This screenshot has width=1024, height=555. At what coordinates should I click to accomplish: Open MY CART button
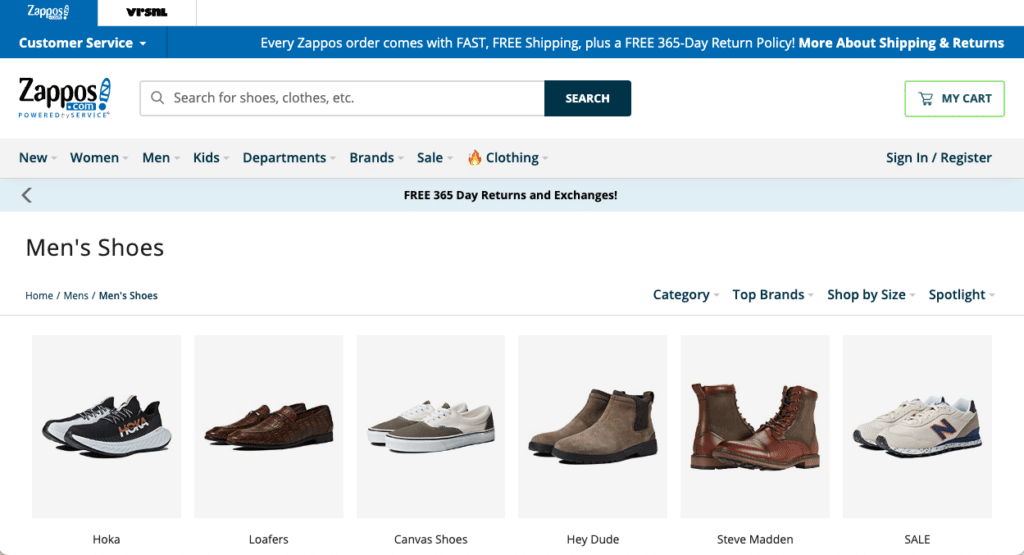954,99
